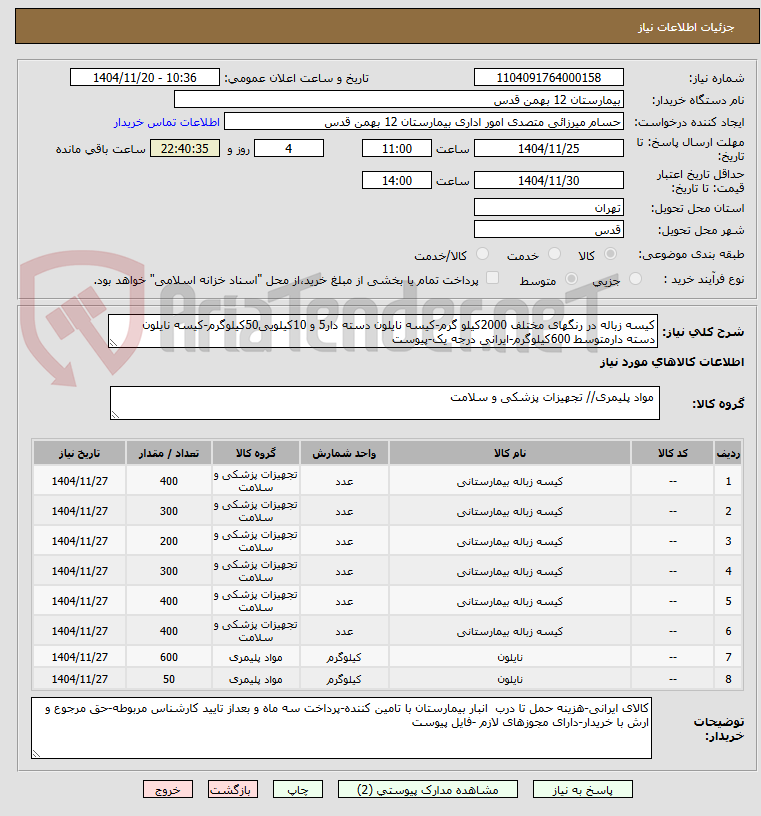Select the خدمت radio button
The width and height of the screenshot is (761, 816).
(x=554, y=254)
